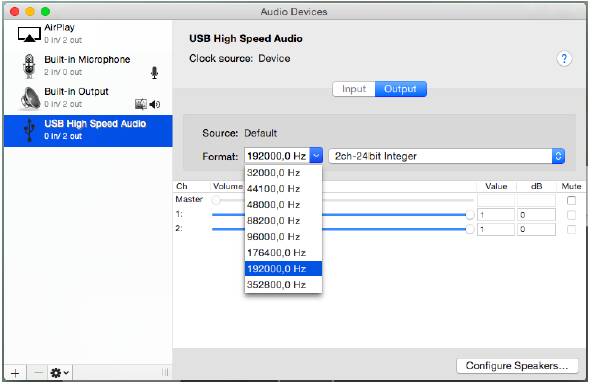Image resolution: width=593 pixels, height=385 pixels.
Task: Open the 2ch-24bit Integer format dropdown
Action: click(447, 156)
